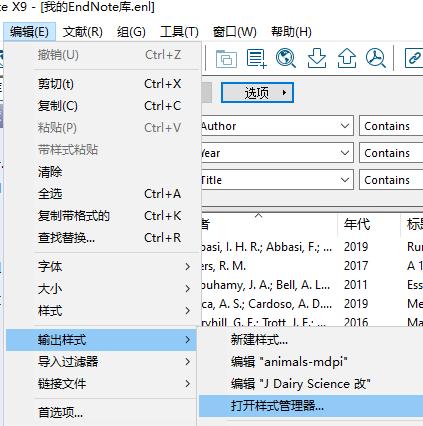Viewport: 423px width, 426px height.
Task: Choose 新建样式... from submenu
Action: coord(311,340)
